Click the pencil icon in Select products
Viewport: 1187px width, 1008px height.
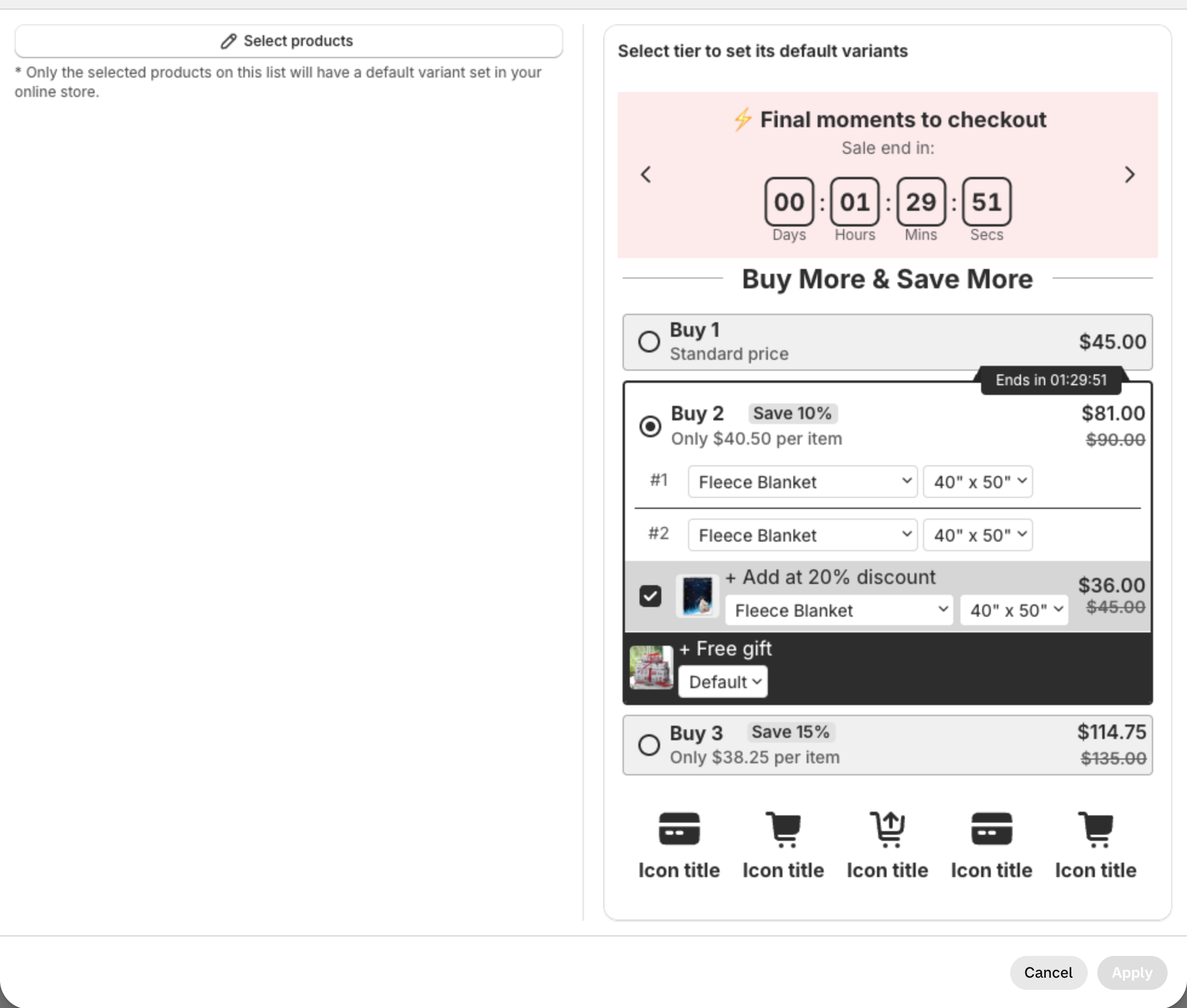point(228,41)
